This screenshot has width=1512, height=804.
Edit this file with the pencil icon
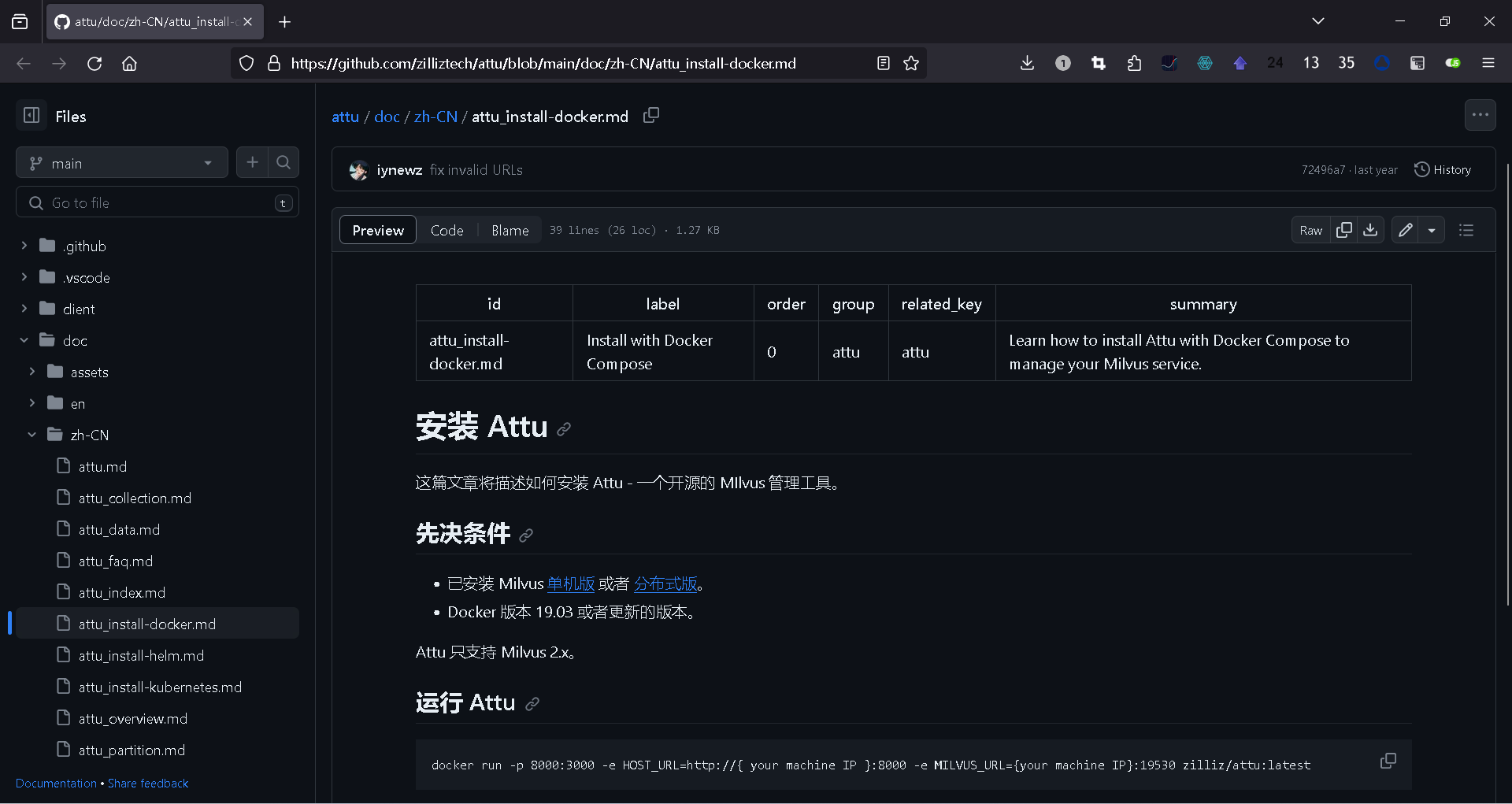(x=1406, y=230)
